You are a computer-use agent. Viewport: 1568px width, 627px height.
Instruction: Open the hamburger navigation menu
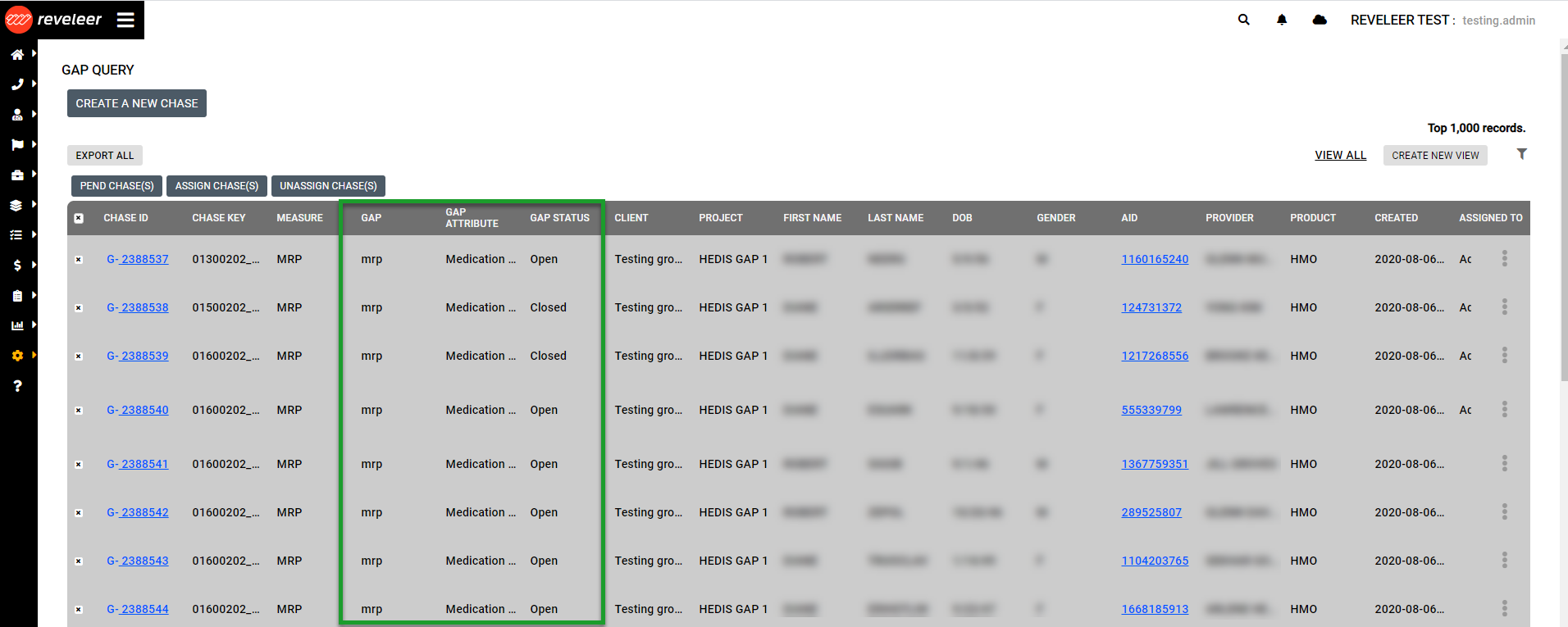pos(125,20)
